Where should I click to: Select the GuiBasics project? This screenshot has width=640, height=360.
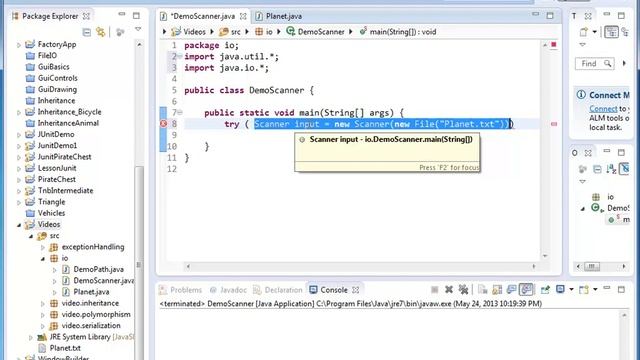click(48, 67)
